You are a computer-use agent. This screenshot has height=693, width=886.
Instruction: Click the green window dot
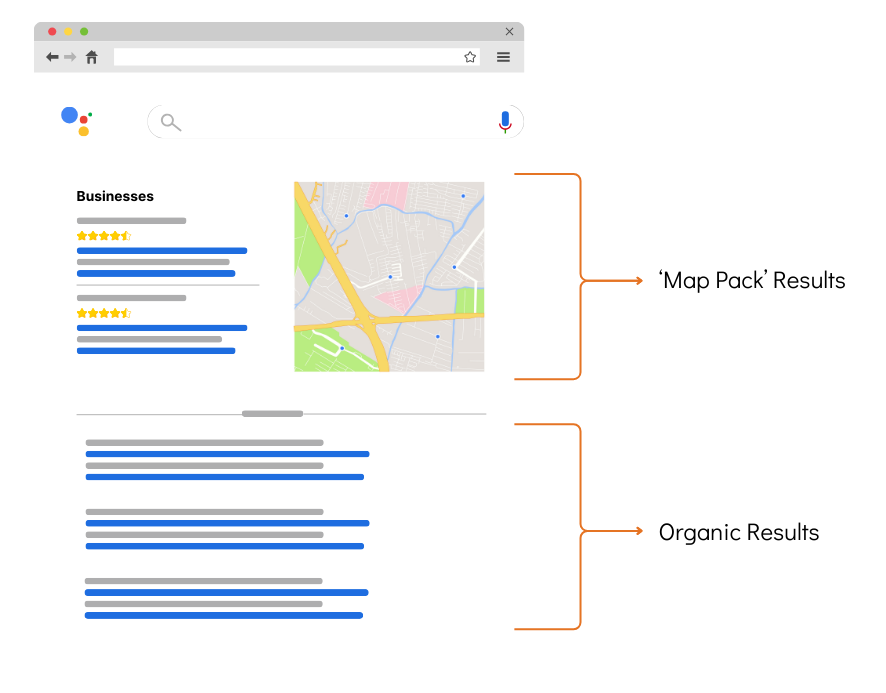[84, 32]
